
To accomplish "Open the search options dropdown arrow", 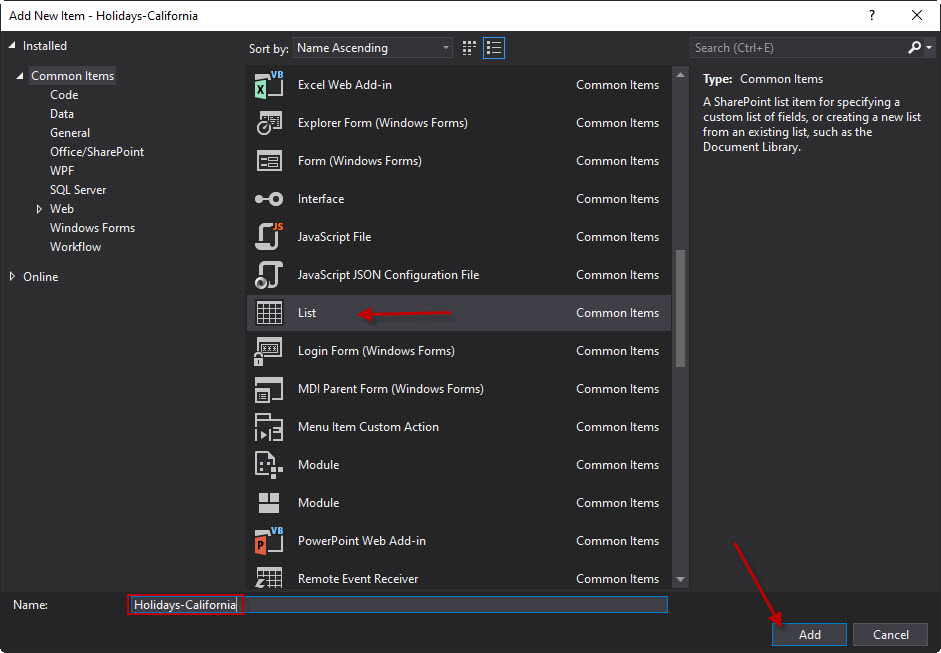I will (x=929, y=47).
